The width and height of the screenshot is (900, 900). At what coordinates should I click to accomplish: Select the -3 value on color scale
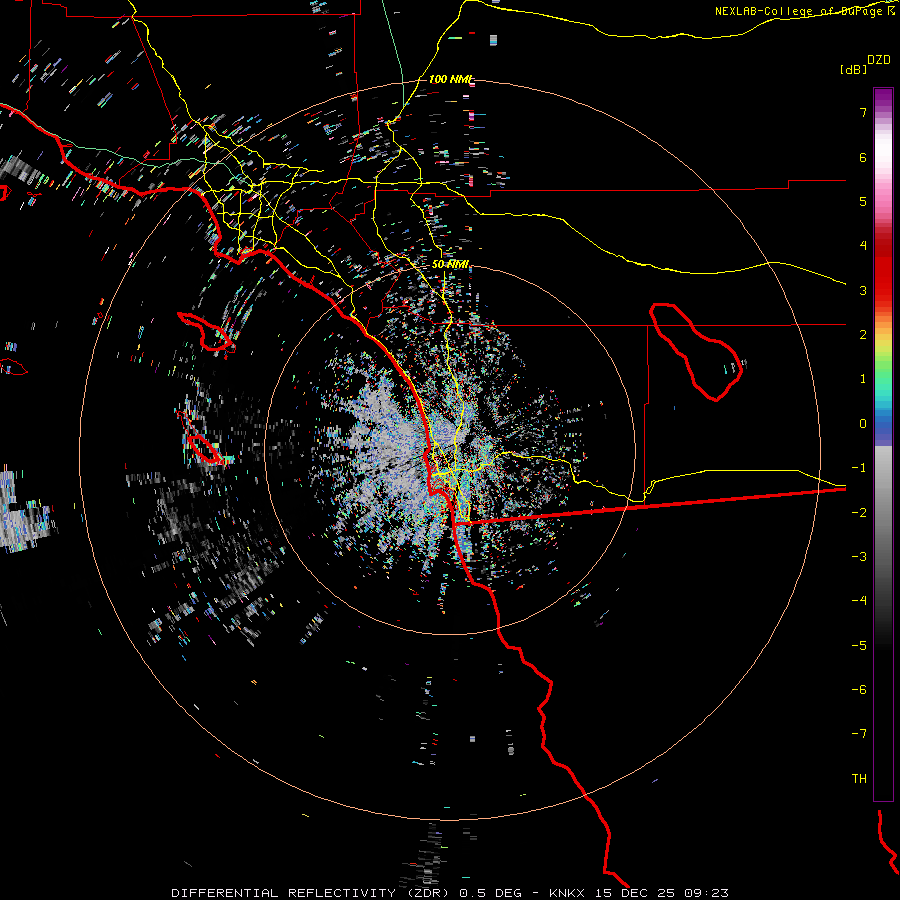tap(859, 557)
